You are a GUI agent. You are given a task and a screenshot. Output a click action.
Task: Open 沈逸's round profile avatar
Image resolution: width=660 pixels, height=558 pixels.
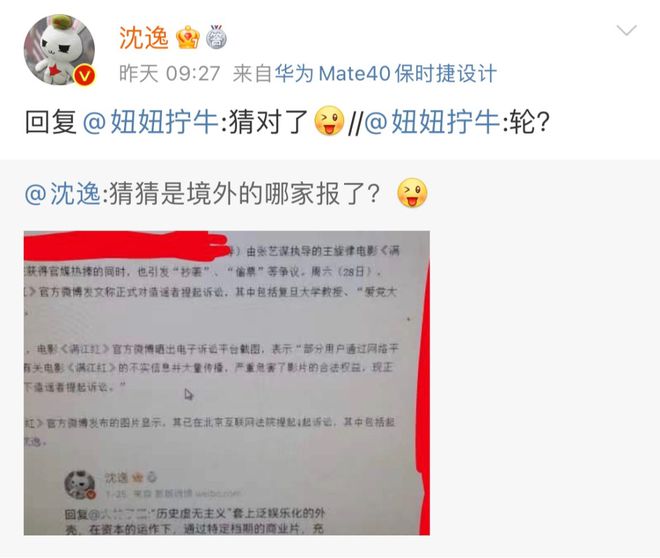(x=59, y=50)
